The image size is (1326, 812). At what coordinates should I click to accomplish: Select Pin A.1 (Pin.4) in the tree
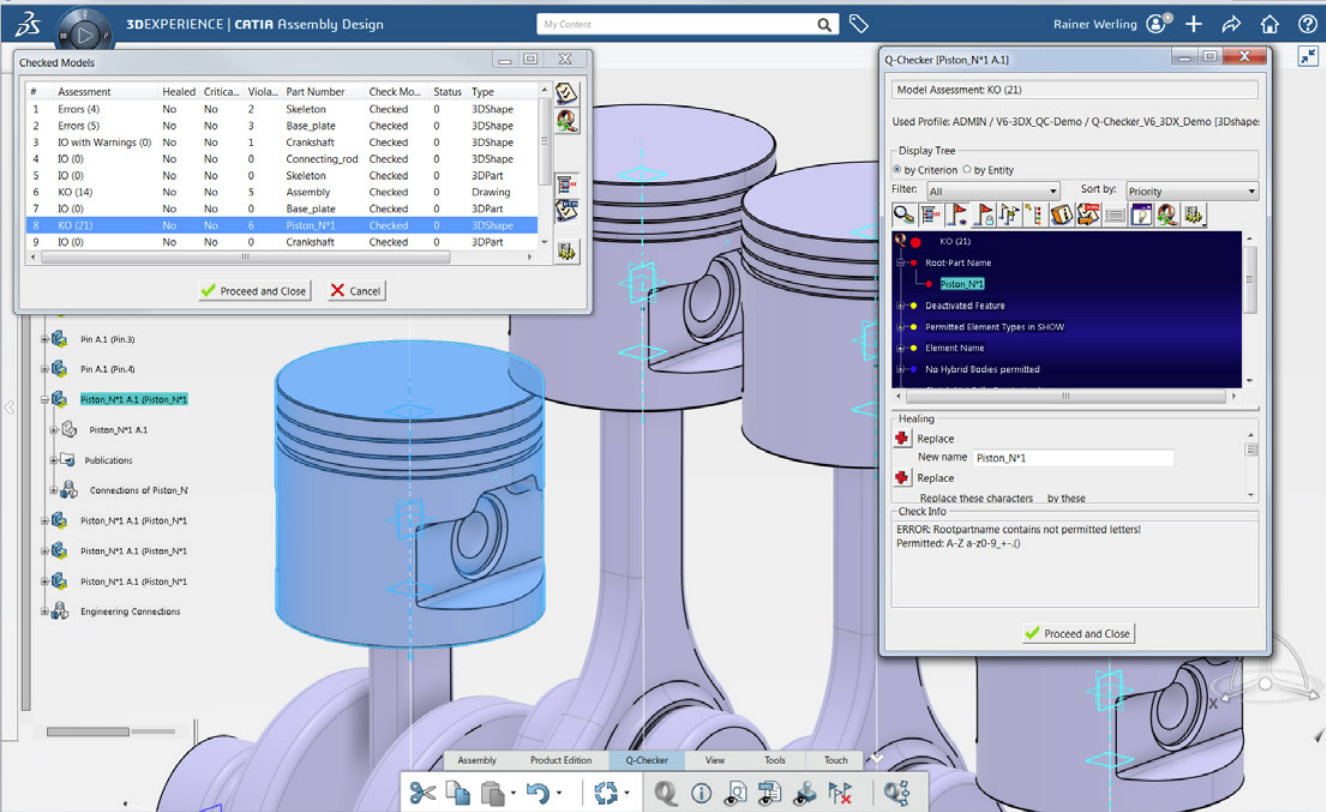point(107,369)
